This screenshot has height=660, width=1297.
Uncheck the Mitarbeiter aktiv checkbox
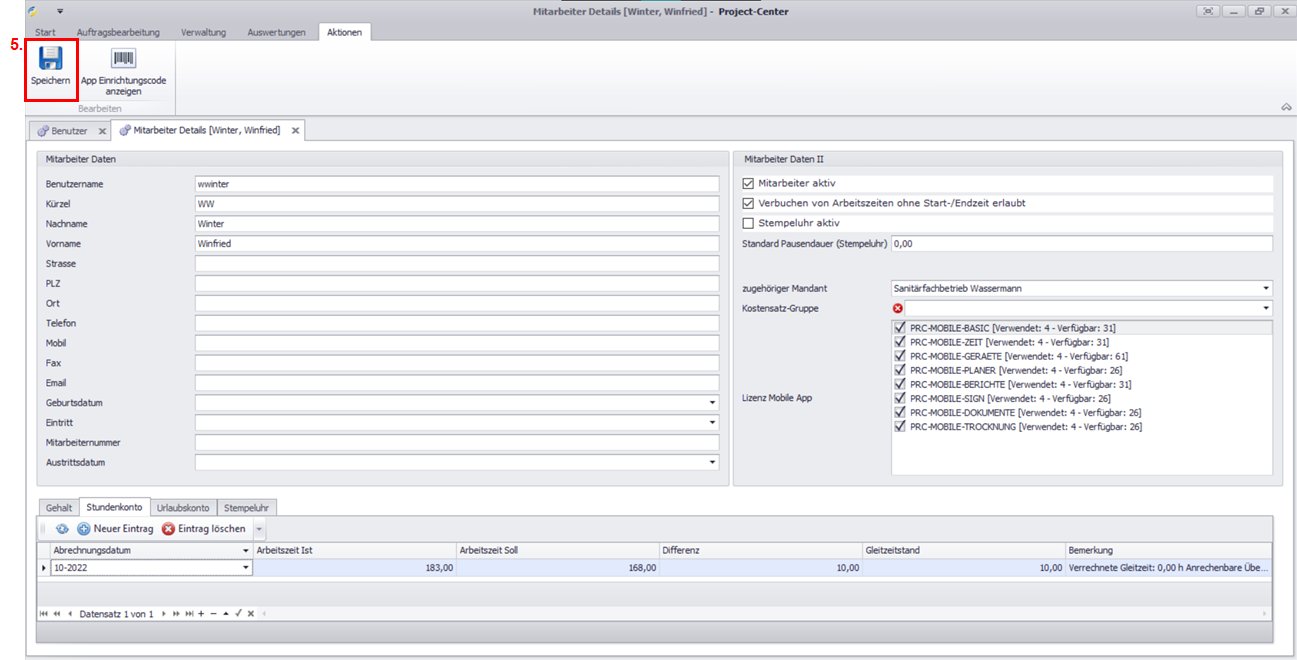749,184
